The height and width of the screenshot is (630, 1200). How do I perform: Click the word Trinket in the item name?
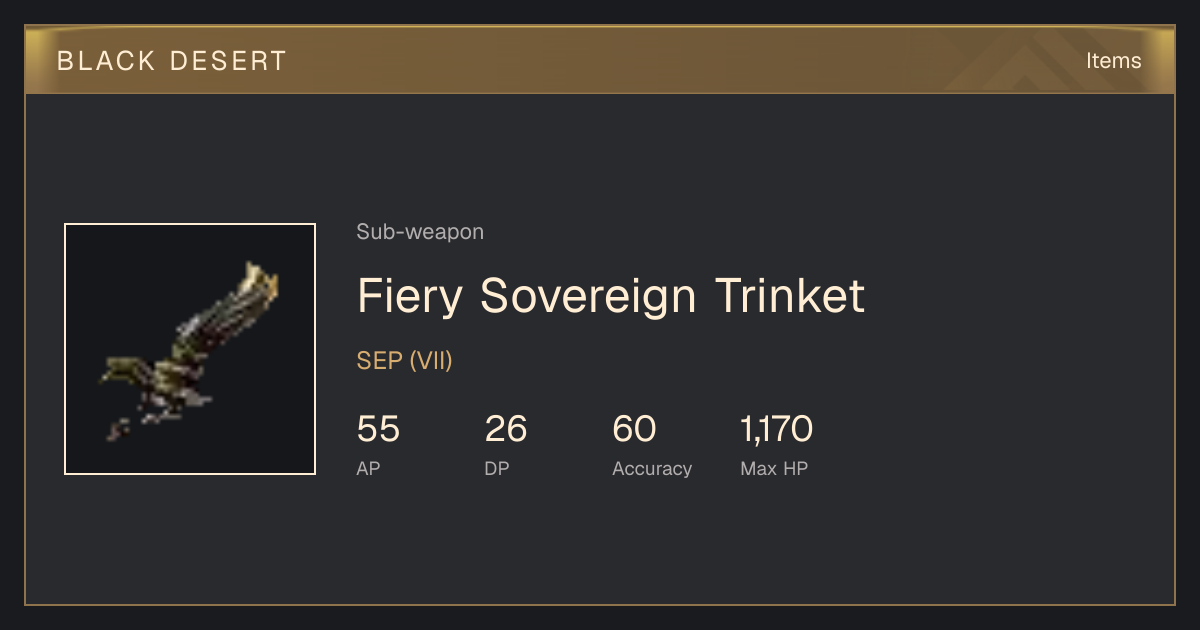pyautogui.click(x=789, y=296)
